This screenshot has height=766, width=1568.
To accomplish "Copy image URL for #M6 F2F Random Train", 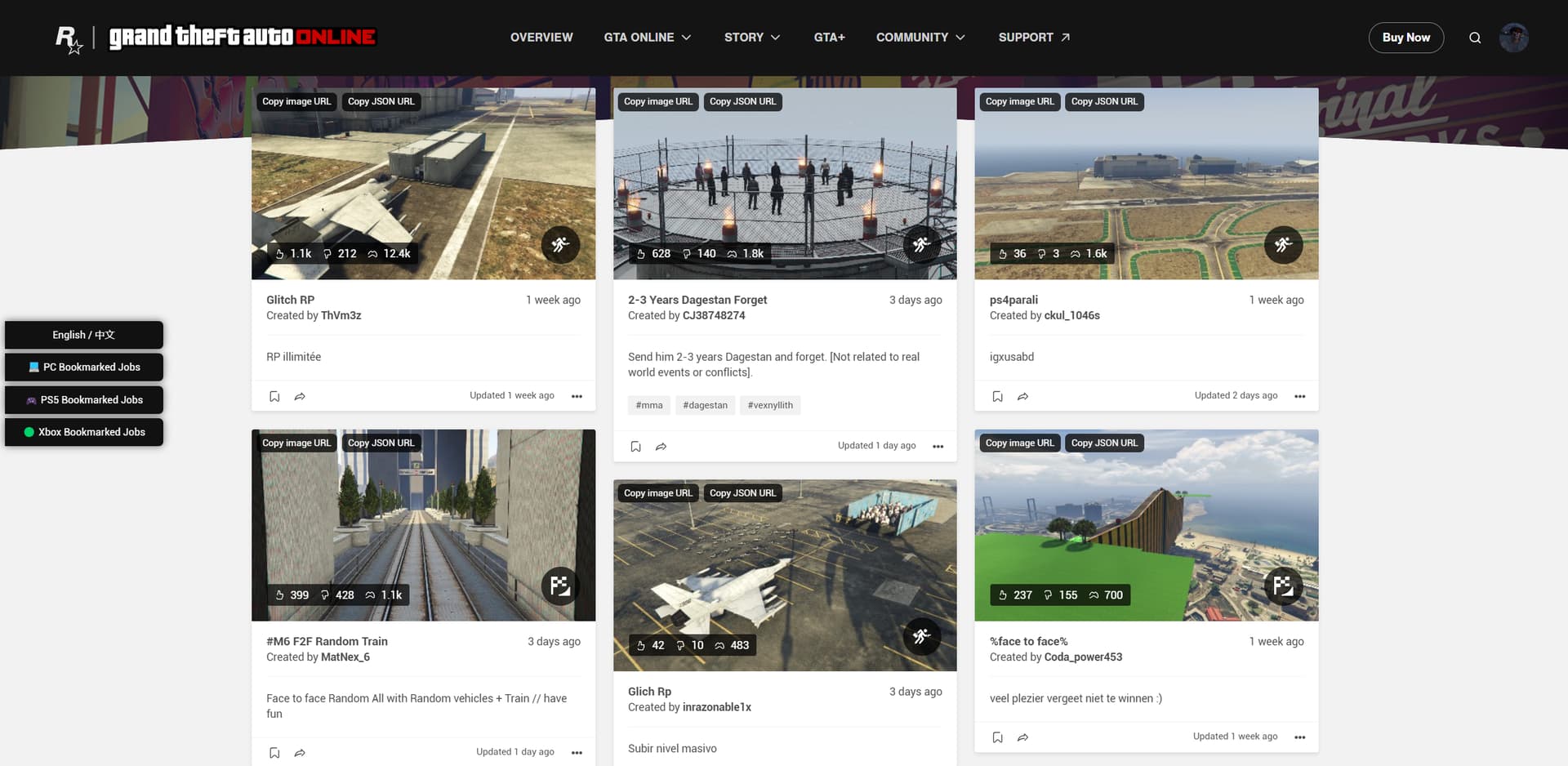I will point(296,443).
